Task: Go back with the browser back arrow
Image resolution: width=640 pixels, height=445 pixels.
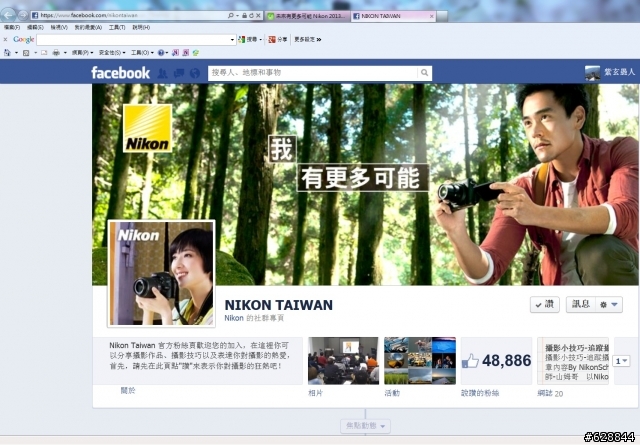Action: (8, 15)
